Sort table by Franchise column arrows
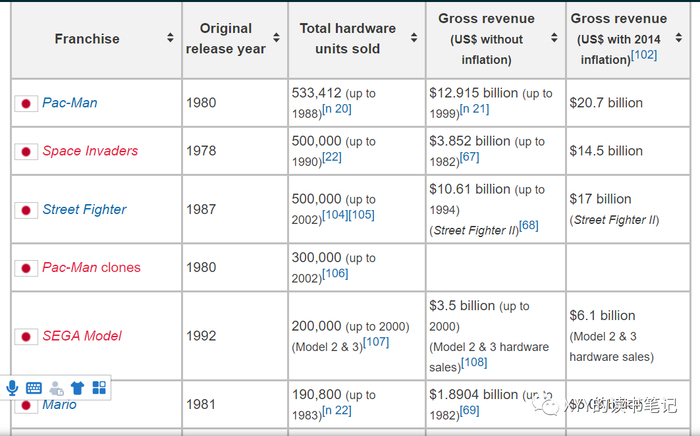700x436 pixels. coord(170,39)
